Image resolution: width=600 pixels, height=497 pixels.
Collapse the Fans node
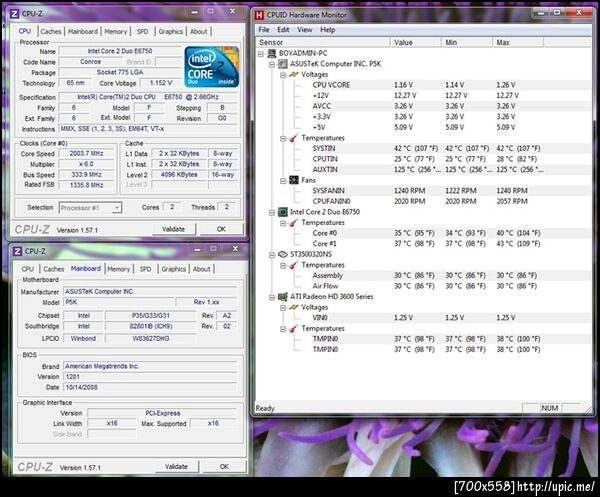(x=283, y=181)
